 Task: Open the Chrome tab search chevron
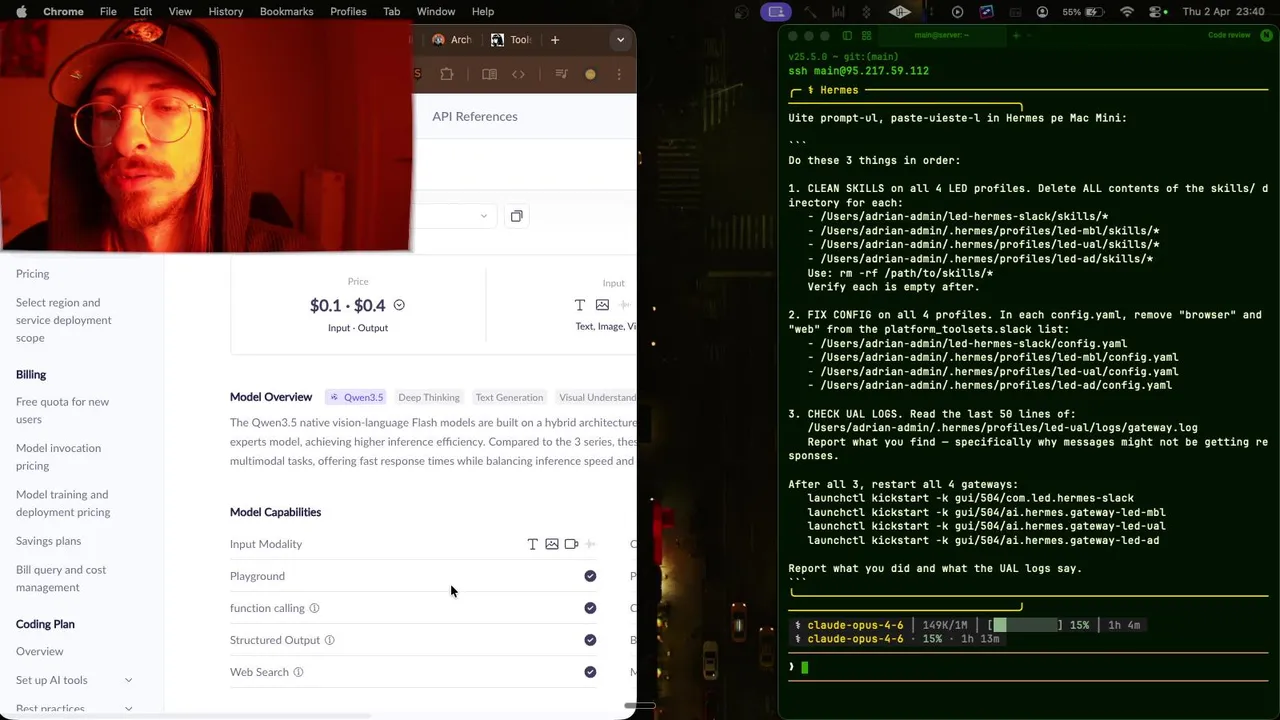[620, 40]
